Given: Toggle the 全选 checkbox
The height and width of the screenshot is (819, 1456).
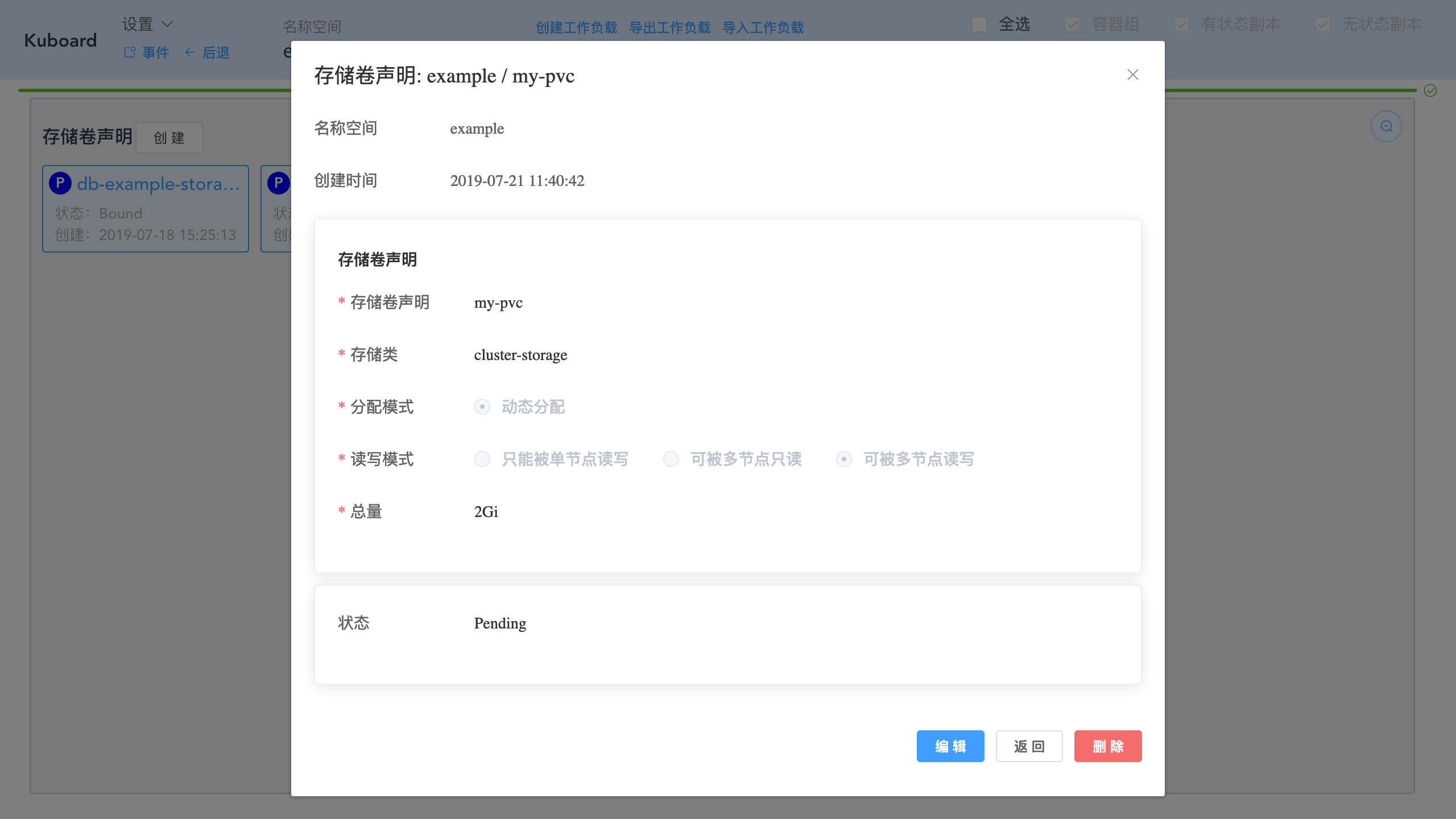Looking at the screenshot, I should 979,24.
